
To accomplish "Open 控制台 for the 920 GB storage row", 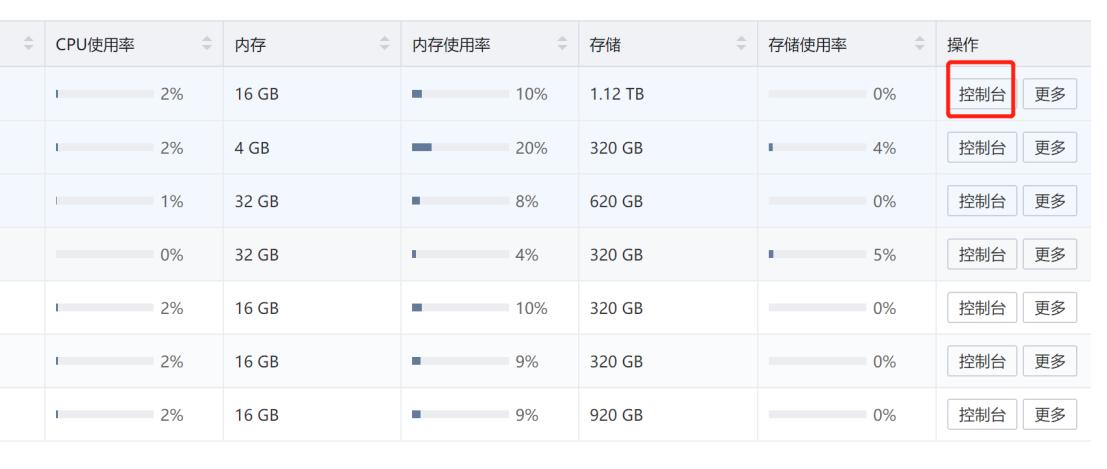I will click(x=982, y=415).
